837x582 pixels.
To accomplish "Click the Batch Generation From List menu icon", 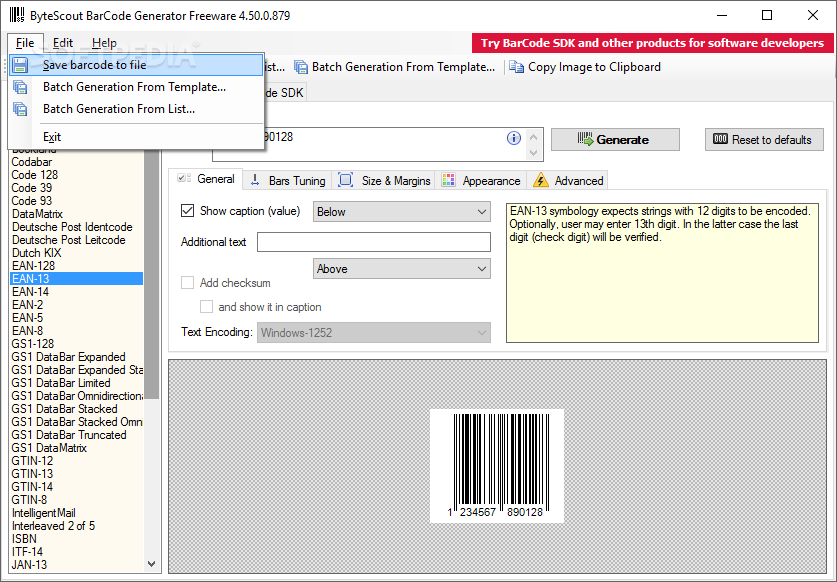I will (20, 109).
